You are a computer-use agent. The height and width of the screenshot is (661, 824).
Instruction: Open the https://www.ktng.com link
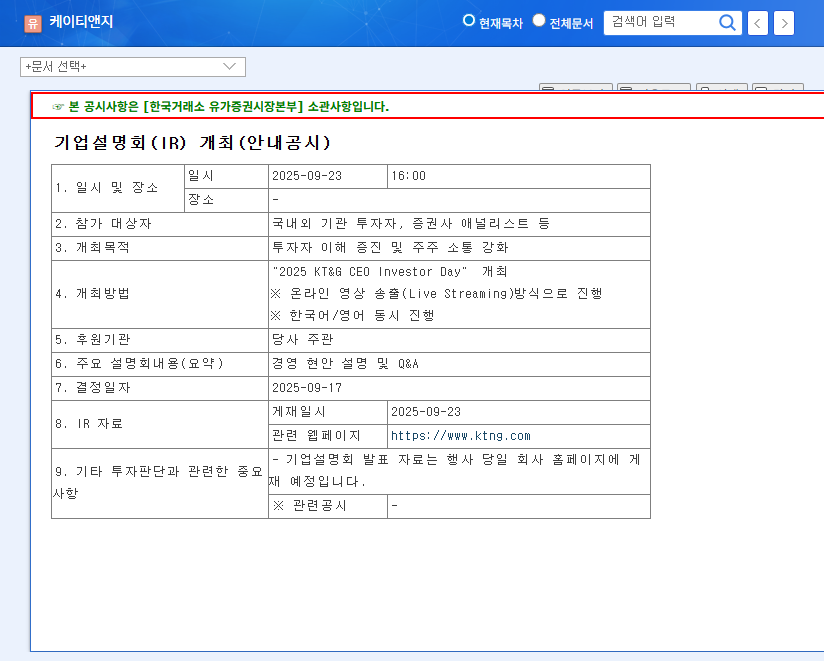460,436
